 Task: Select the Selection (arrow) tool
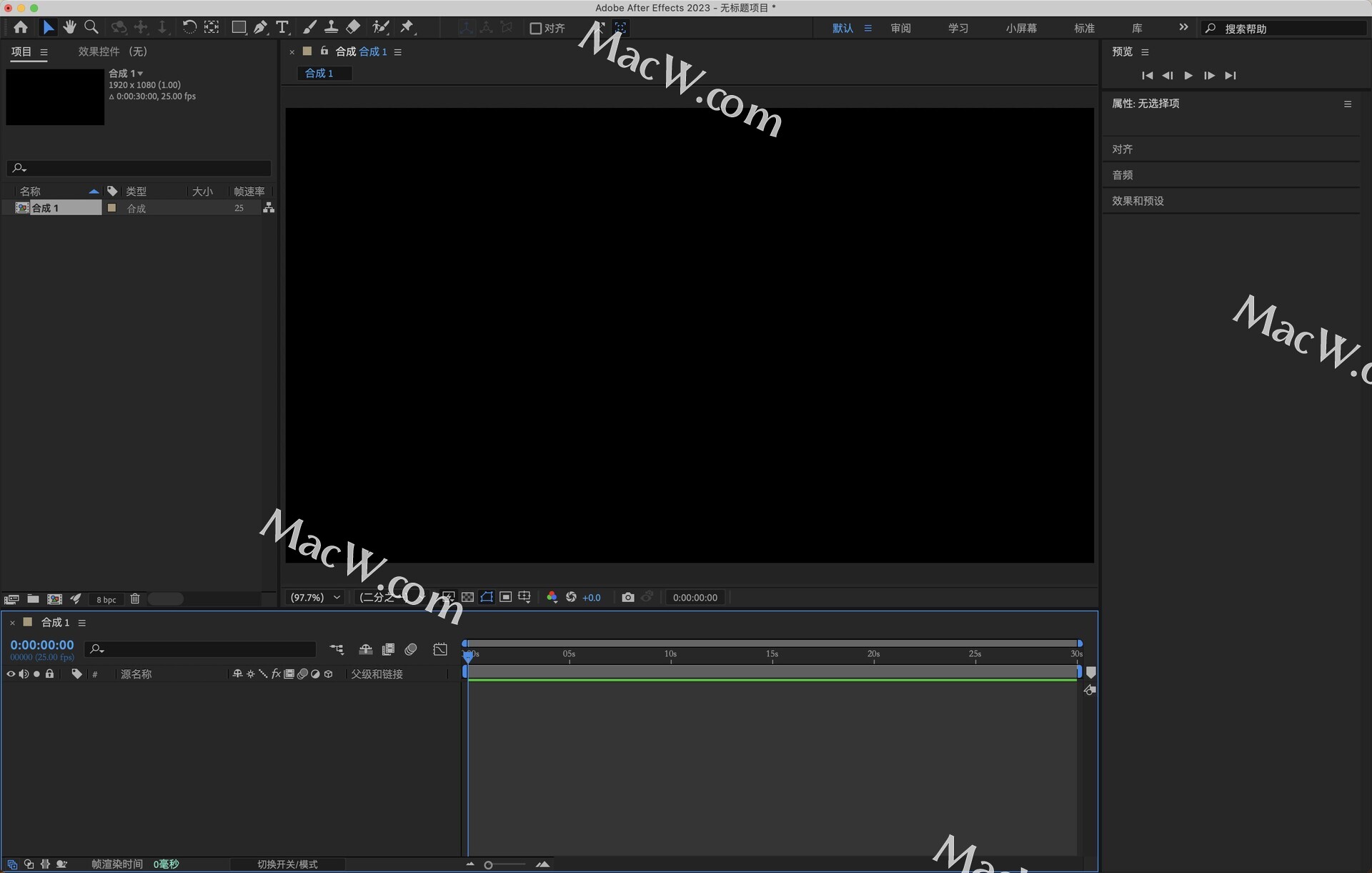pos(48,27)
